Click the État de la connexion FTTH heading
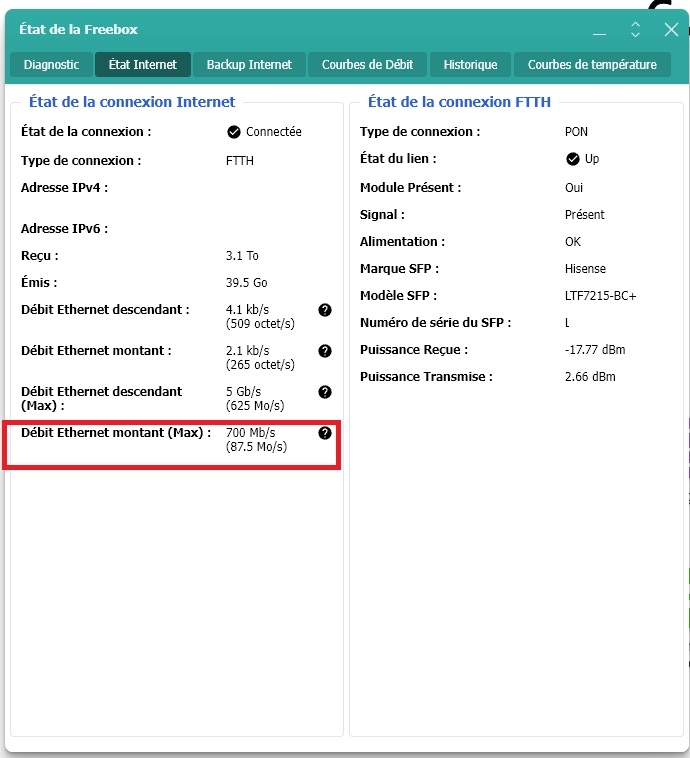The width and height of the screenshot is (690, 758). pyautogui.click(x=459, y=102)
